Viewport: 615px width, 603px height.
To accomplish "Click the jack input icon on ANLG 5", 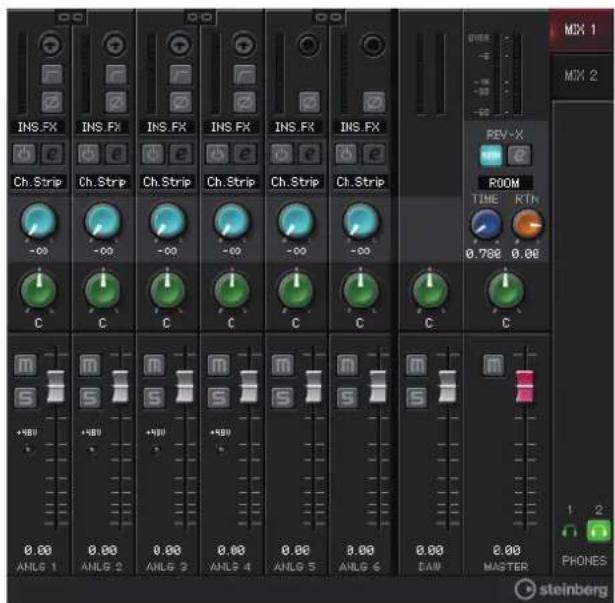I will tap(308, 44).
